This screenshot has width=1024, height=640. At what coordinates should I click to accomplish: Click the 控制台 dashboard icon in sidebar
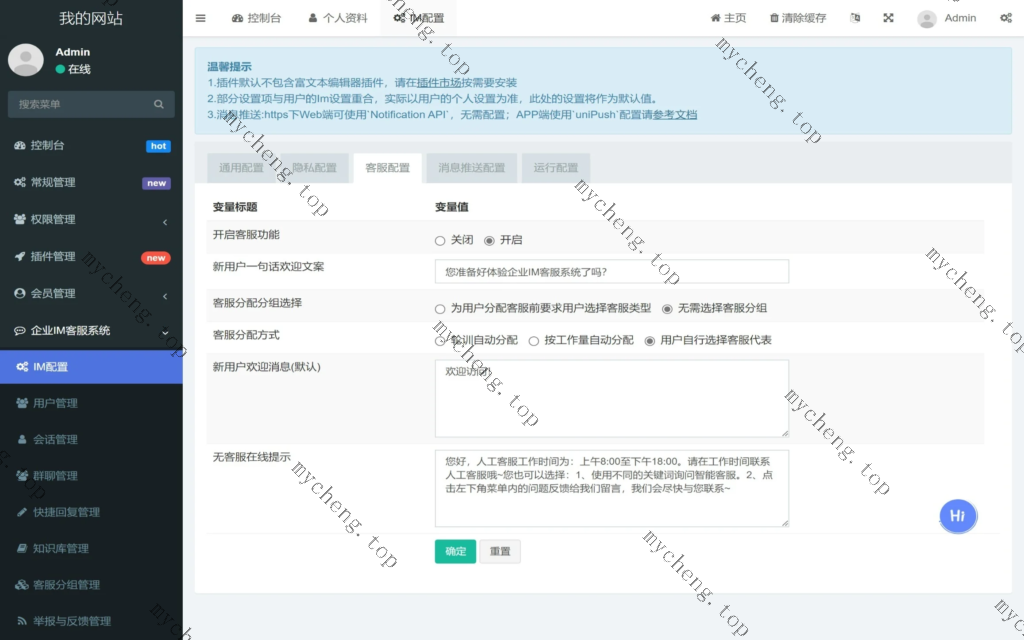tap(20, 146)
